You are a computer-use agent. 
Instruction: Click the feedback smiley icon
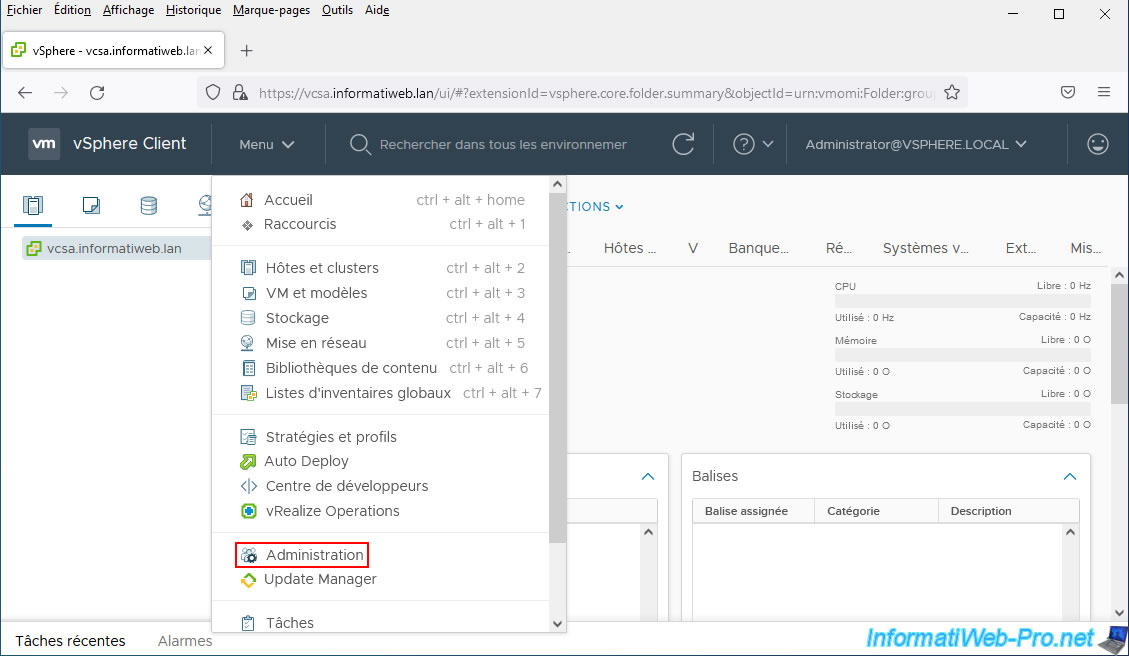1097,144
